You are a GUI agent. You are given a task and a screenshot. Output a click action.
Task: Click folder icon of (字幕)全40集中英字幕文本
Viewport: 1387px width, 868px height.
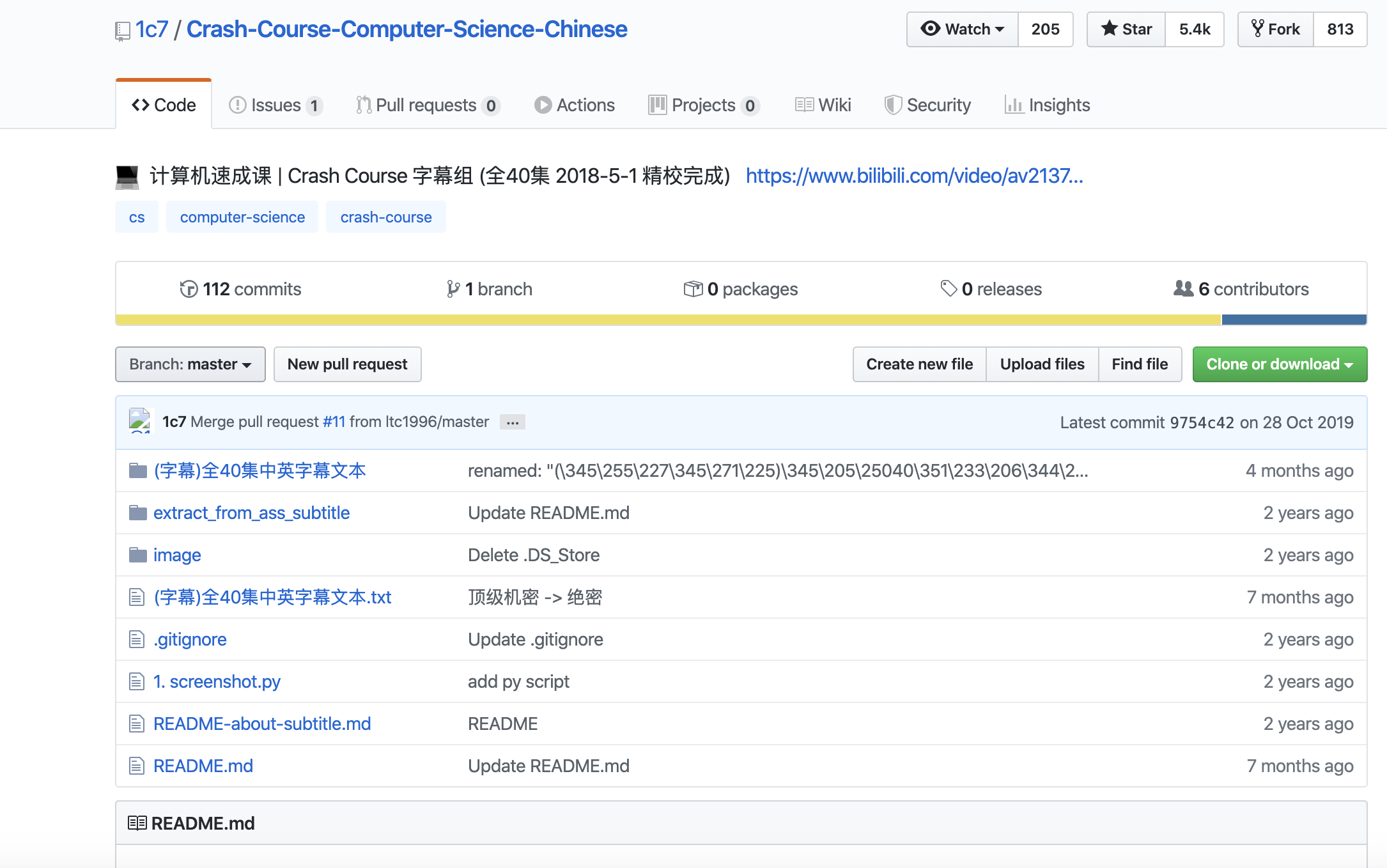pos(137,470)
